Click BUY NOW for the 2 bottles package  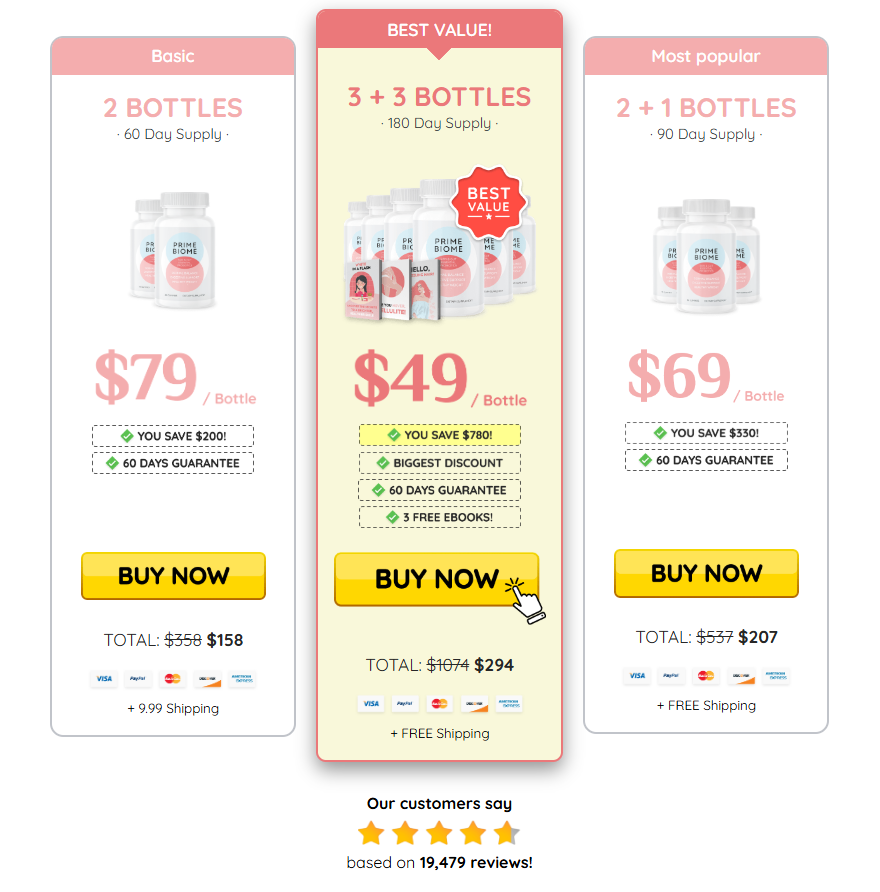tap(173, 576)
